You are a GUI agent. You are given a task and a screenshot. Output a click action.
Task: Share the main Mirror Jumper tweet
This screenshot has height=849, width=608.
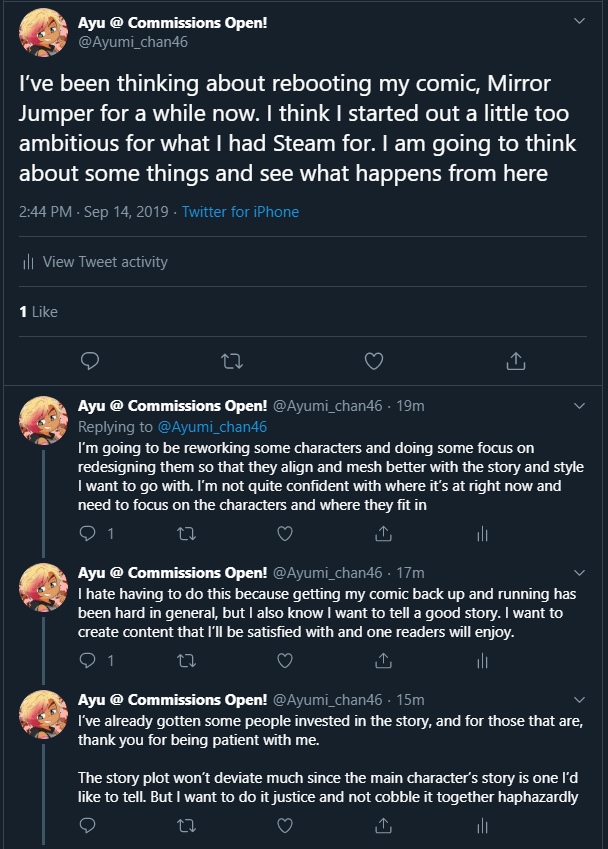tap(516, 360)
